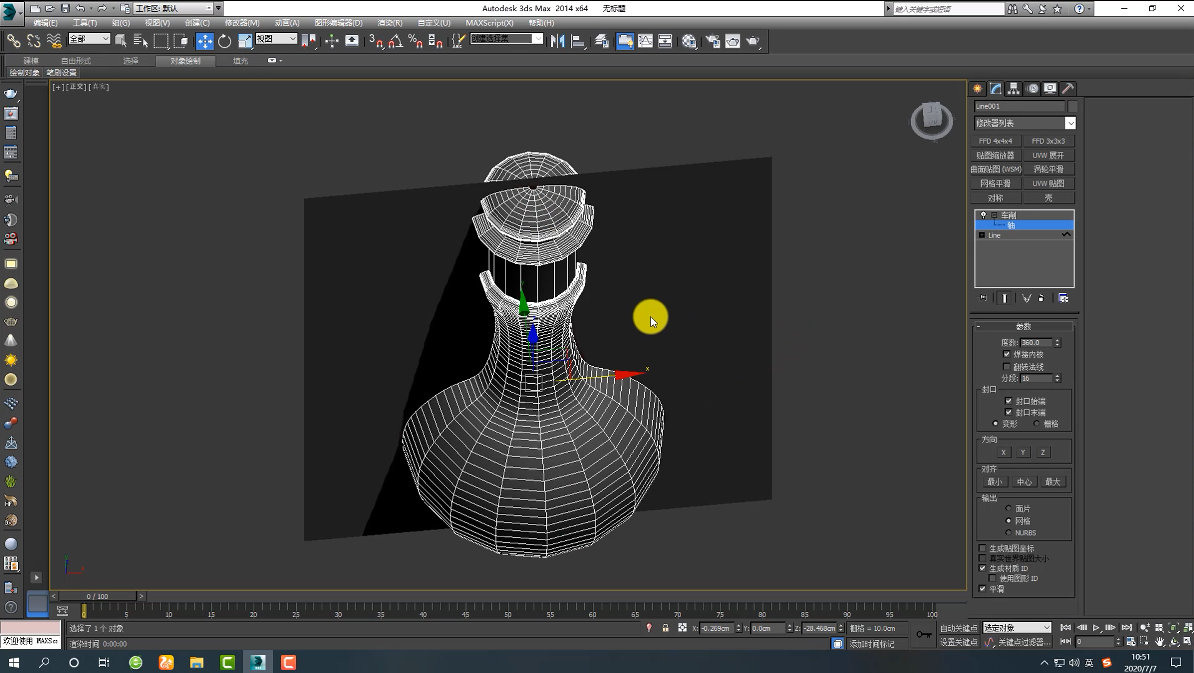The image size is (1194, 673).
Task: Collapse the 车削 (Lathe) modifier tree node
Action: (994, 215)
